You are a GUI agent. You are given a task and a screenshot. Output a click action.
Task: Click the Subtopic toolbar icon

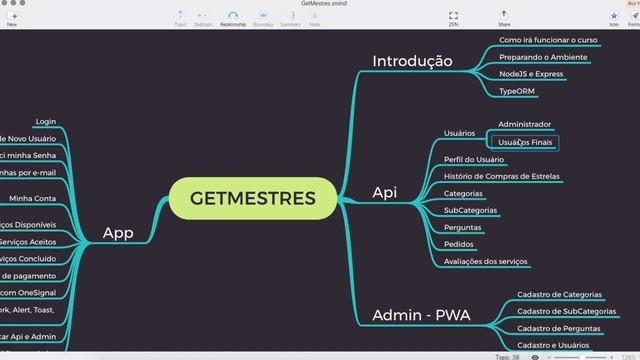pos(203,16)
